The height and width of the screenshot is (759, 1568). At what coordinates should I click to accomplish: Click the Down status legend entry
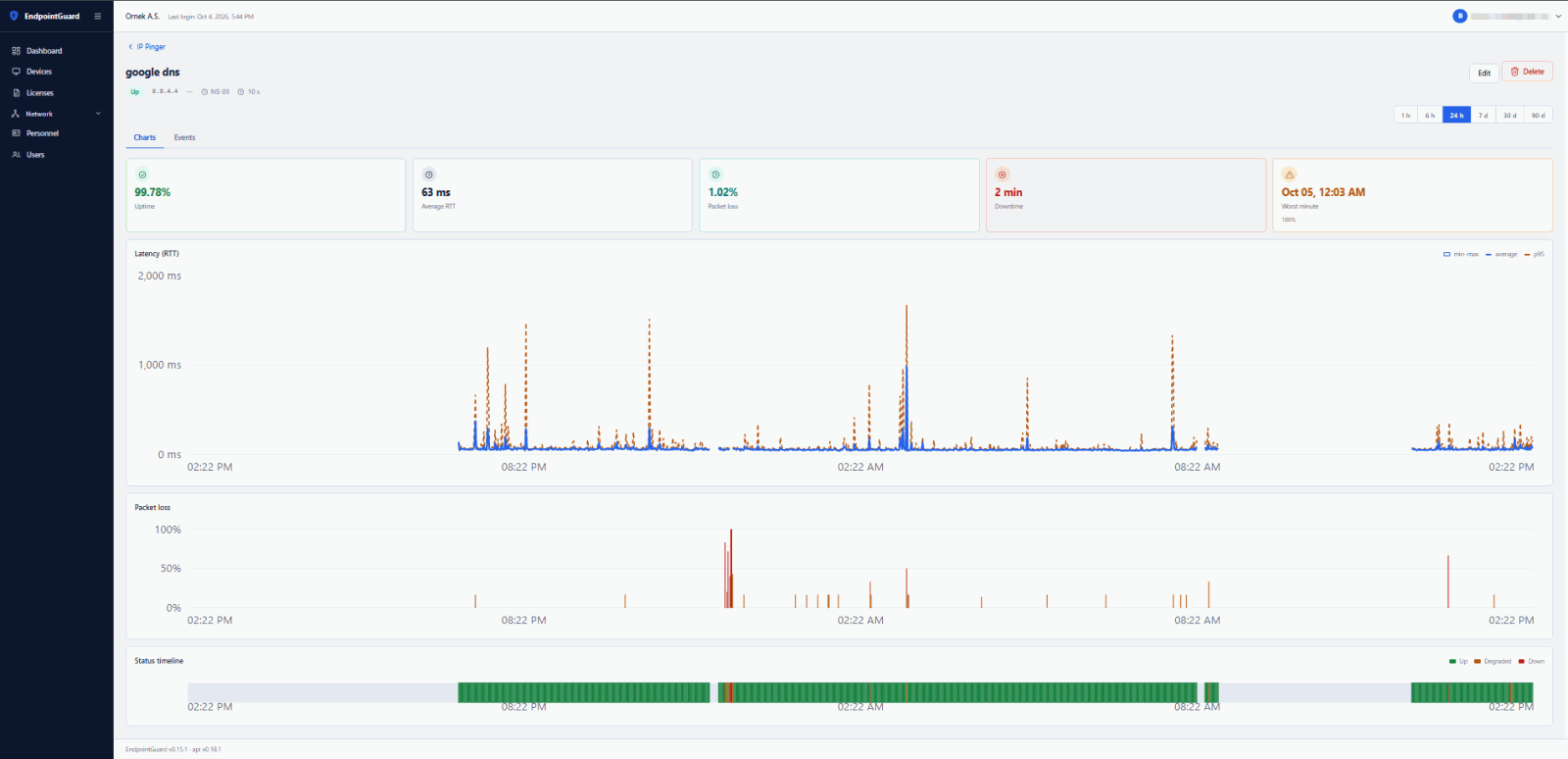(1532, 661)
